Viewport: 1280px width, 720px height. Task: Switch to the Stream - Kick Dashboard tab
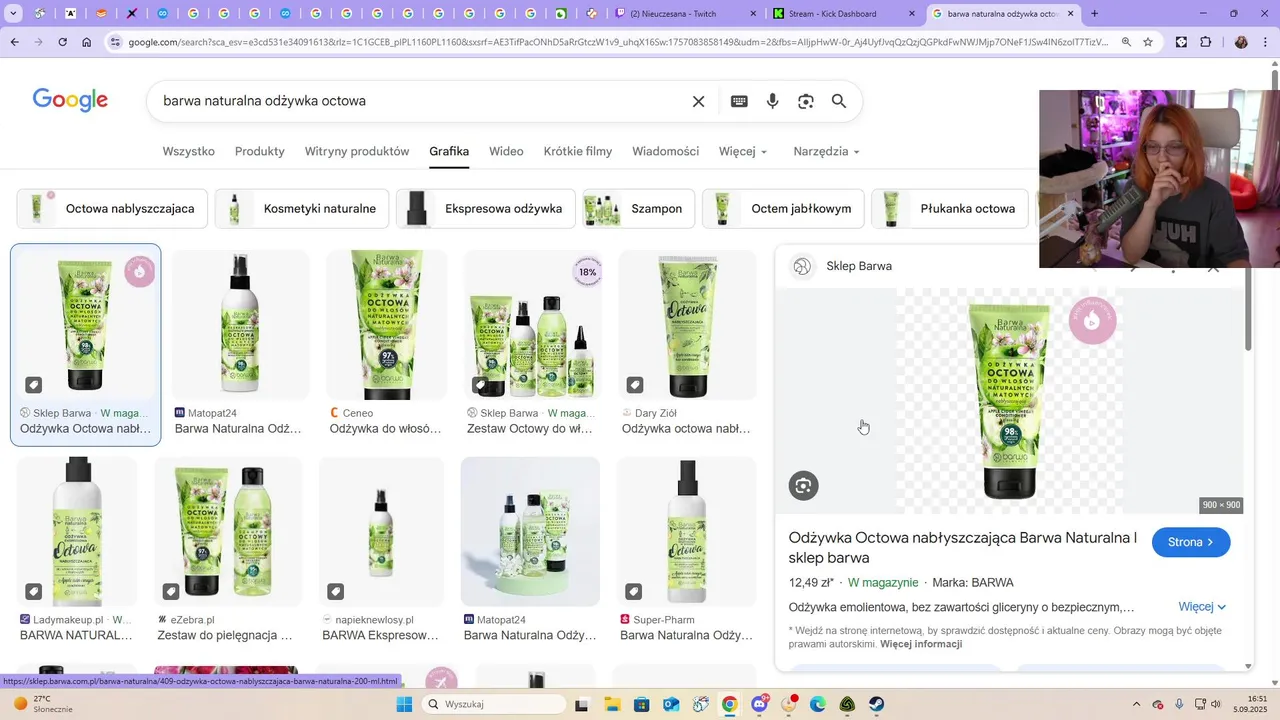(845, 14)
